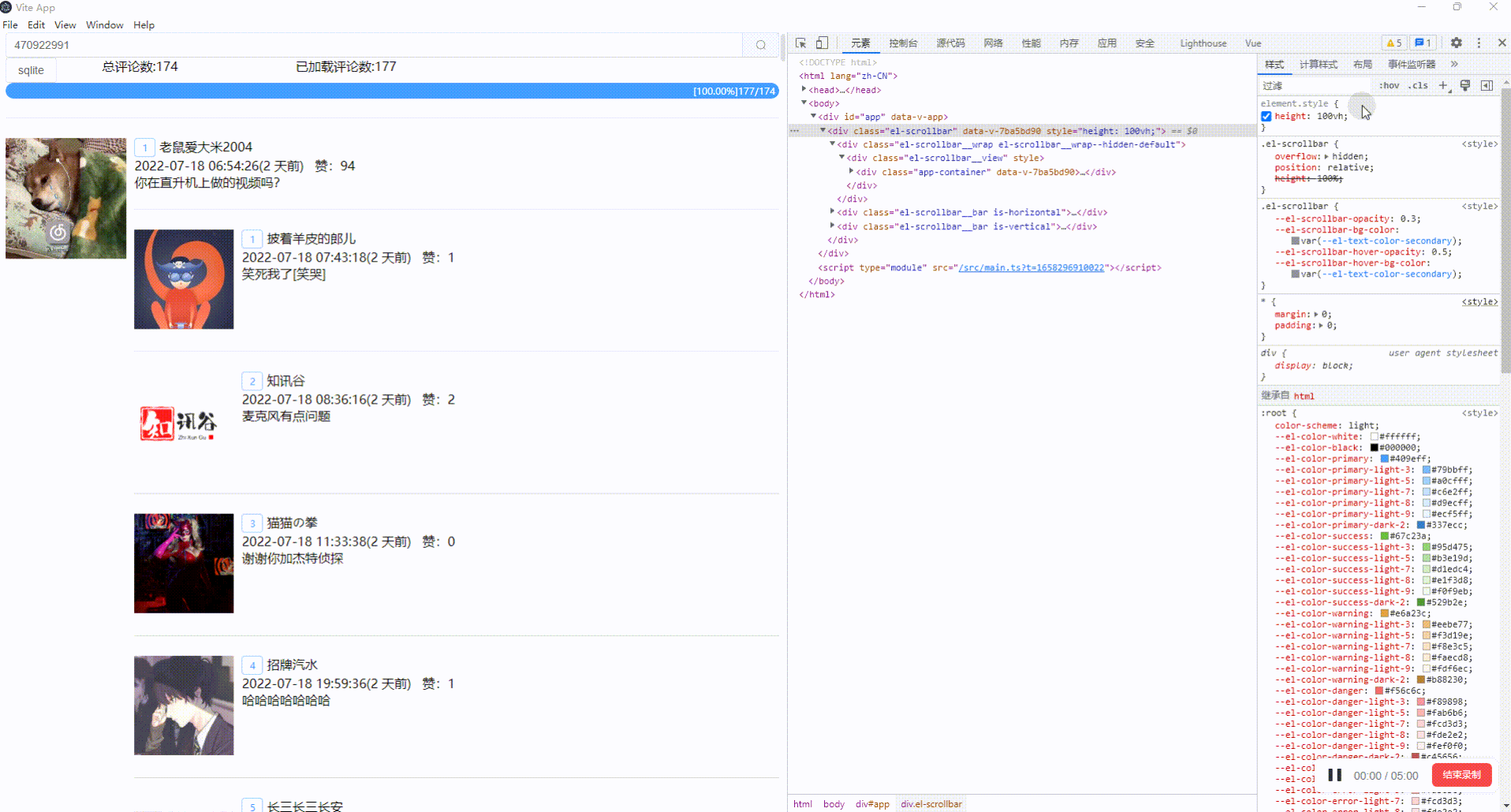Activate the inspect element picker icon

tap(801, 43)
